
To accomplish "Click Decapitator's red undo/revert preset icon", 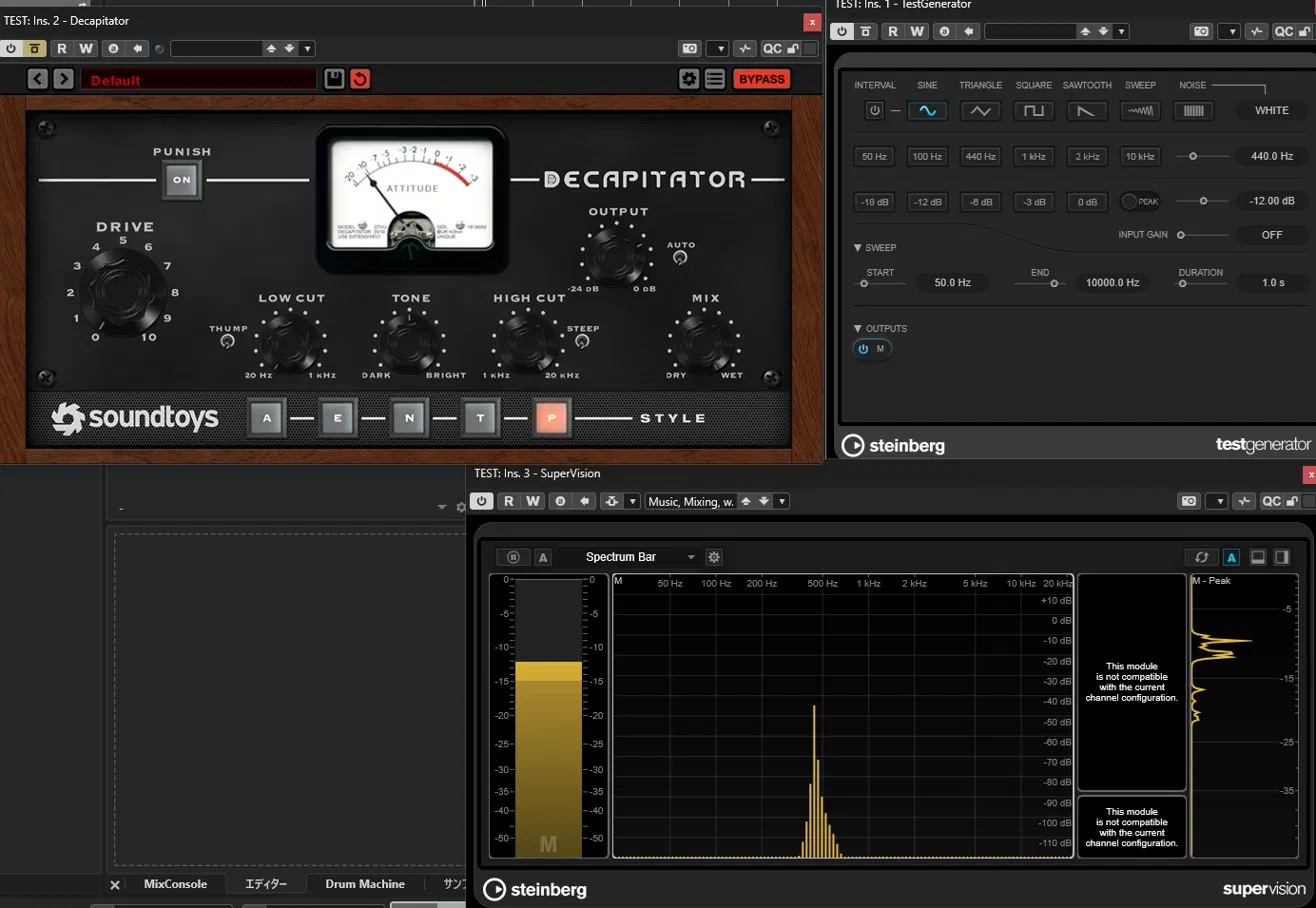I will coord(360,79).
